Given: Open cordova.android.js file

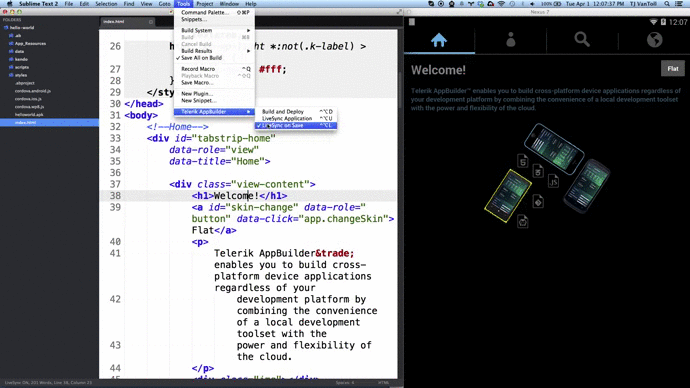Looking at the screenshot, I should click(x=33, y=91).
